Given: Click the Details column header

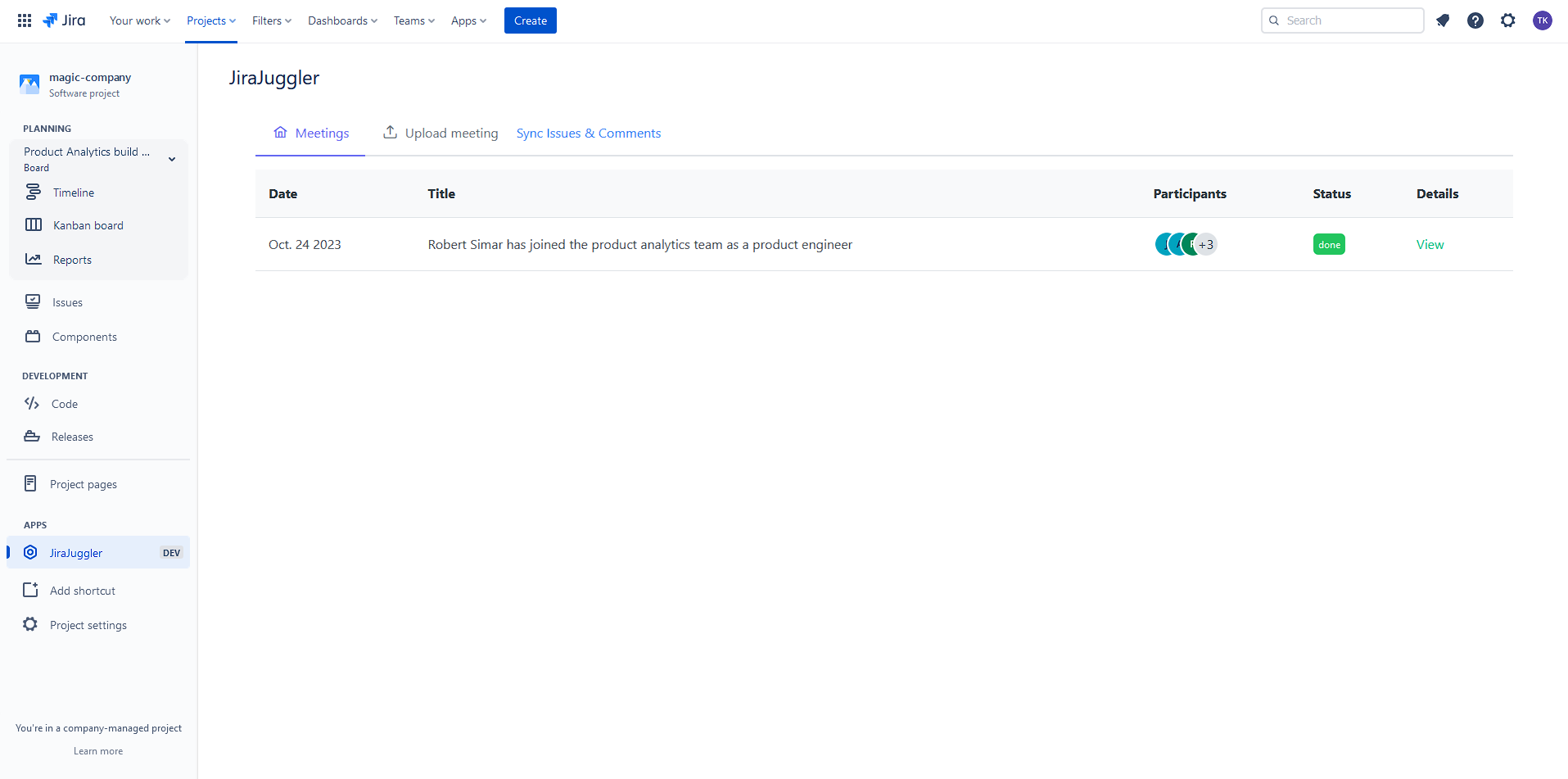Looking at the screenshot, I should 1438,193.
